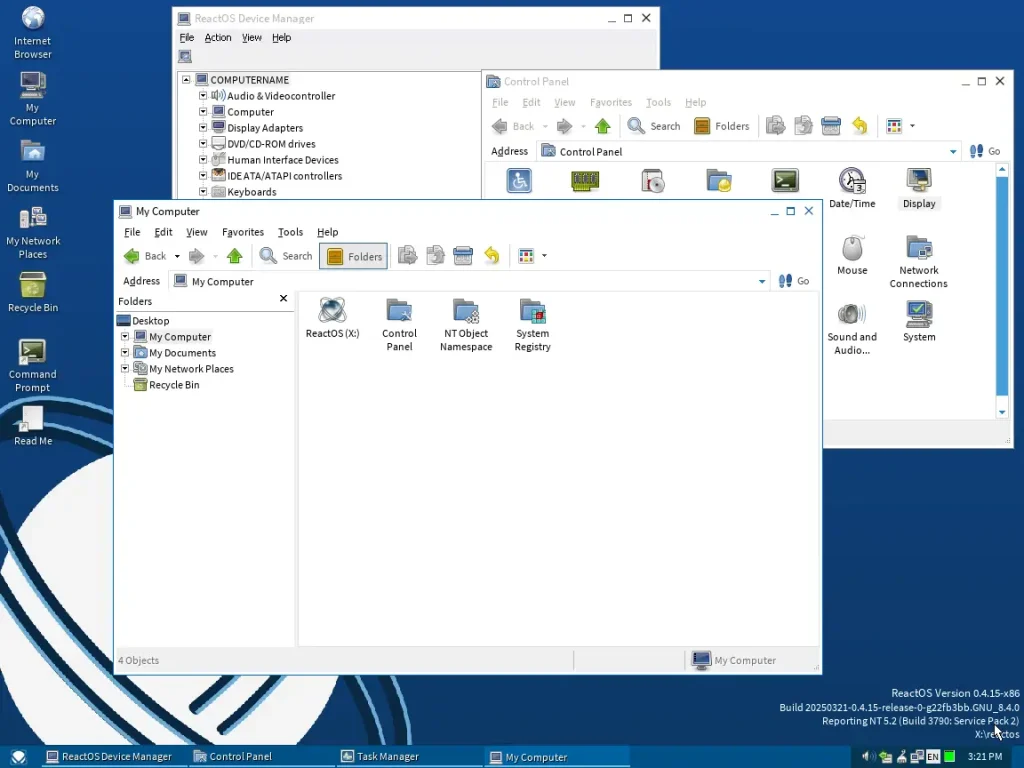
Task: Click EN language indicator in tray
Action: click(x=933, y=756)
